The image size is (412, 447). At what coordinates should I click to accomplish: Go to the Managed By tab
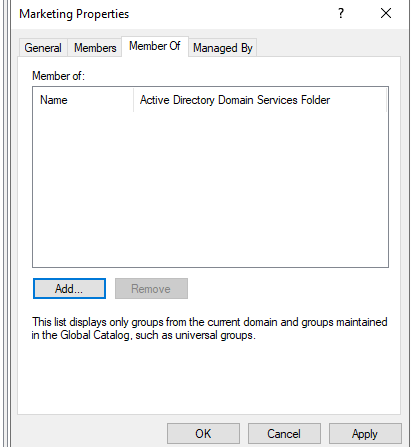(223, 48)
